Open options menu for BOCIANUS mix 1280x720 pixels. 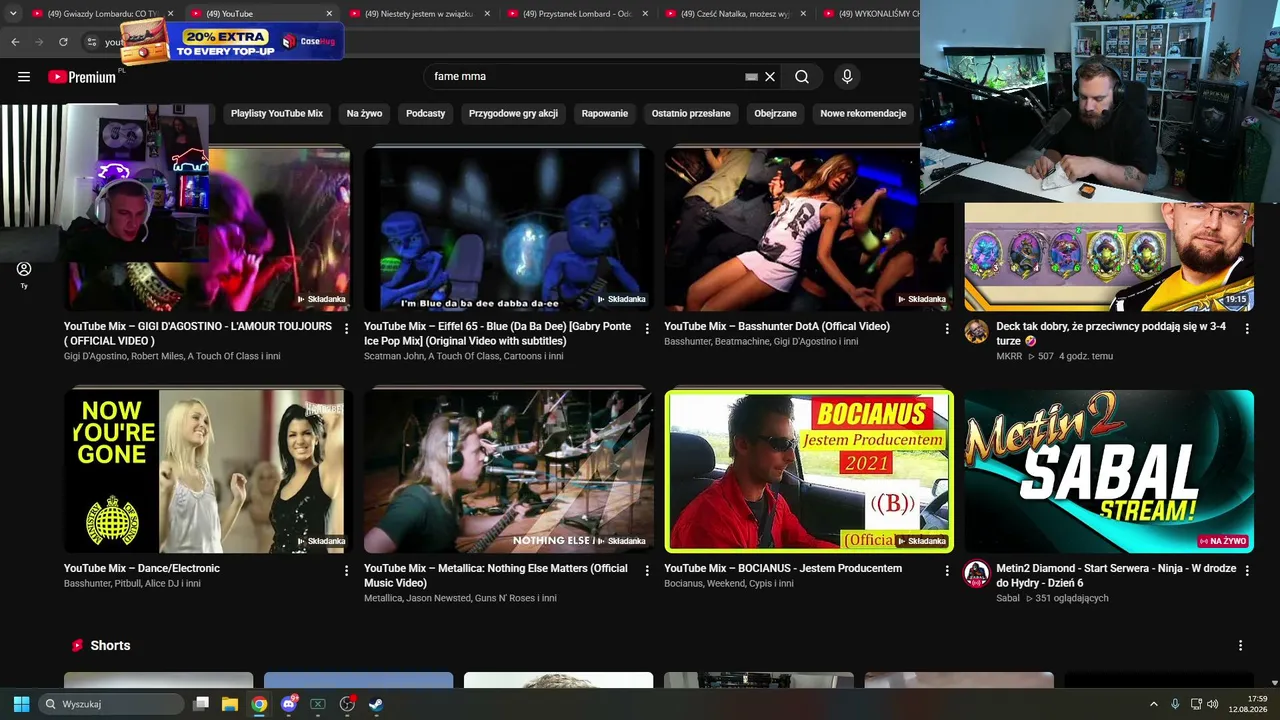point(947,570)
